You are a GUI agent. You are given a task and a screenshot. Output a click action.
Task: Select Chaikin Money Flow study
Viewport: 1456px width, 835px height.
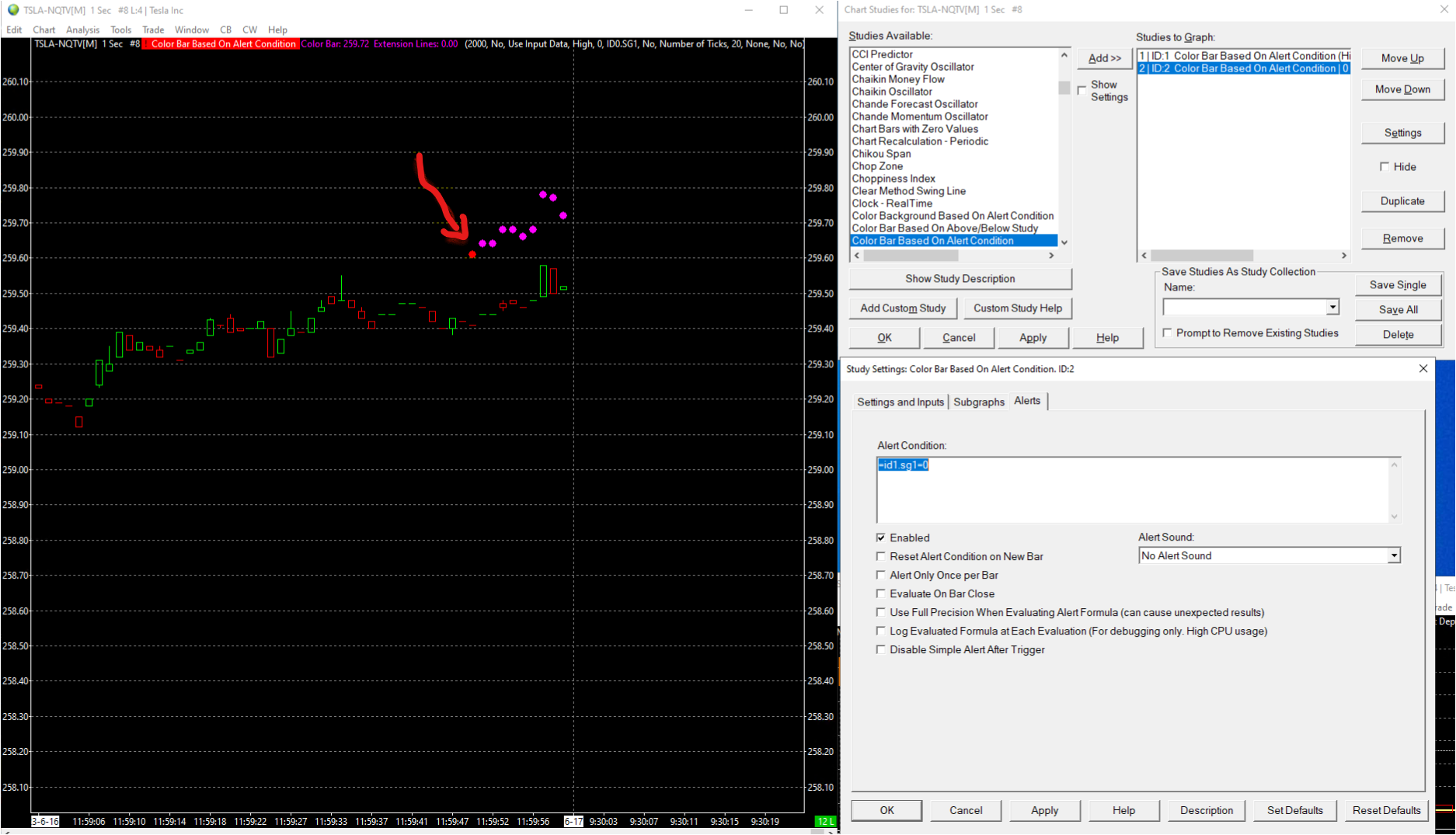(x=897, y=79)
